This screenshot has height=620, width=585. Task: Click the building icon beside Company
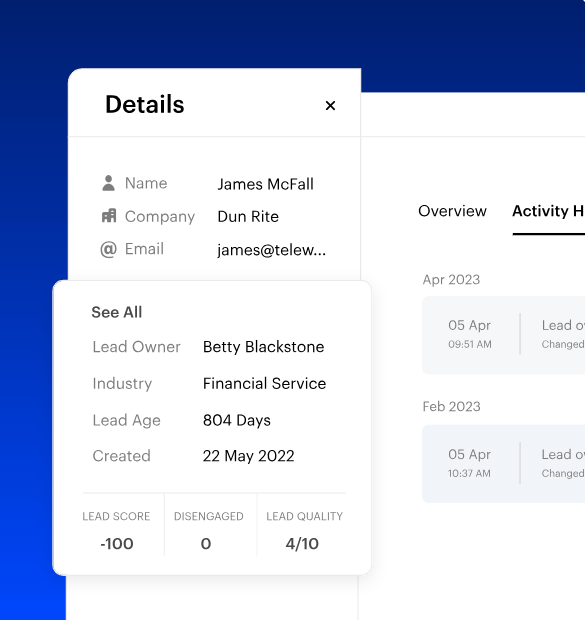109,216
